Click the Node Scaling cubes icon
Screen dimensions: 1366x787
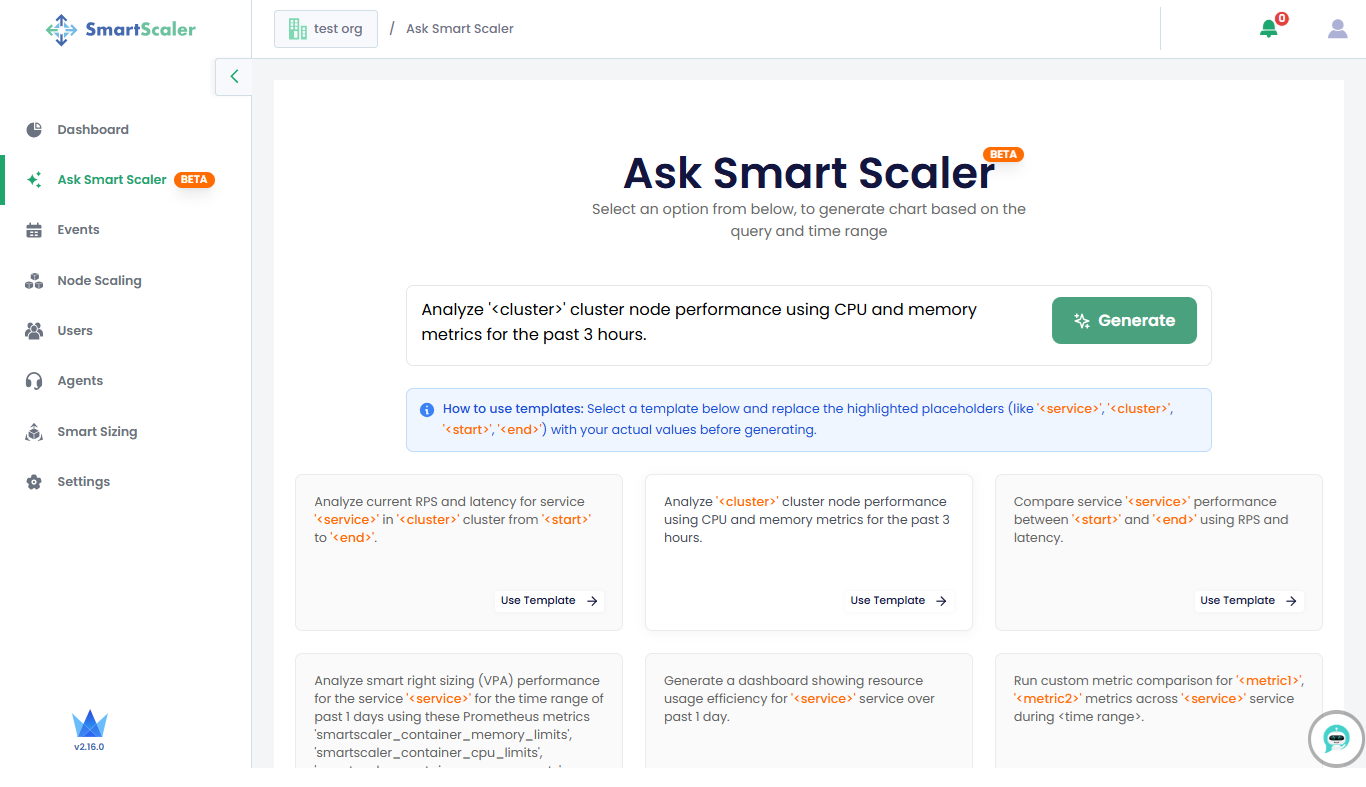click(x=34, y=280)
